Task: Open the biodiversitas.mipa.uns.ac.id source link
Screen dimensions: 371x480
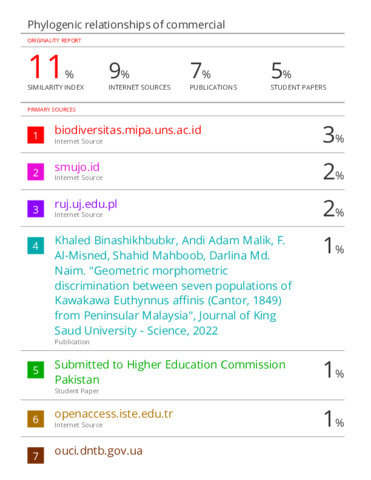Action: point(128,130)
